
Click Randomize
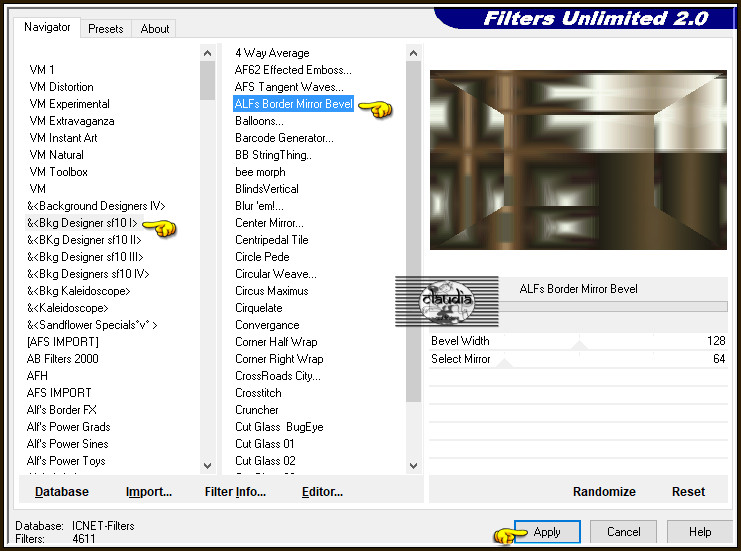(604, 492)
